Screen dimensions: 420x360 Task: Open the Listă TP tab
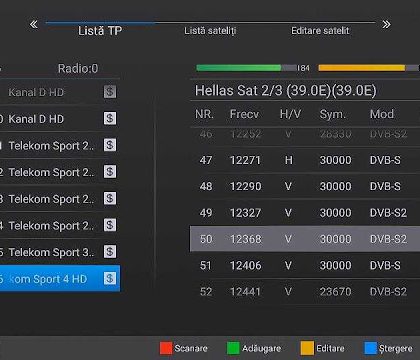100,31
